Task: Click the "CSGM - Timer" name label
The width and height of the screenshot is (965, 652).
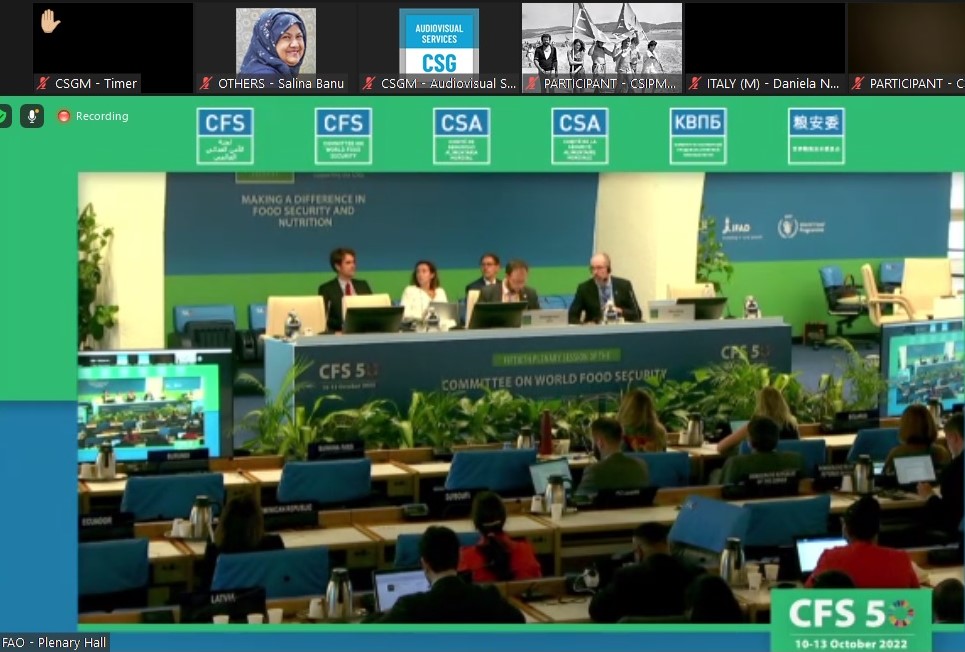Action: (x=96, y=84)
